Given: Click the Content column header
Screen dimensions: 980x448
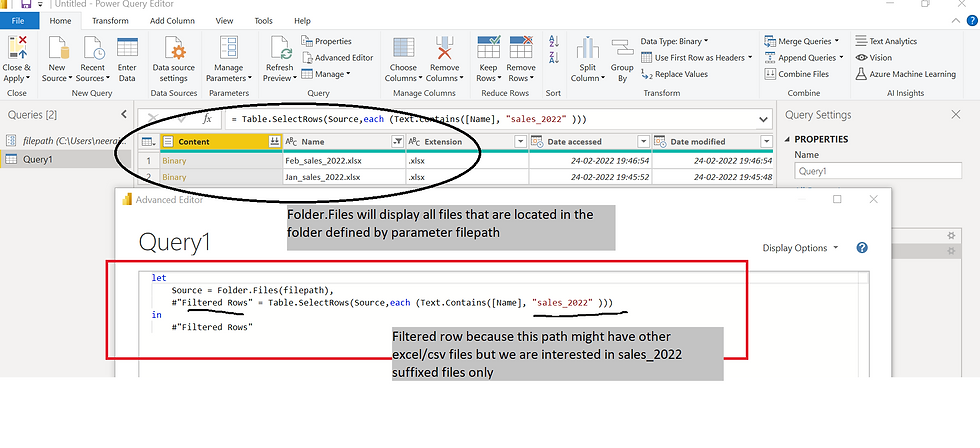Looking at the screenshot, I should click(x=221, y=142).
